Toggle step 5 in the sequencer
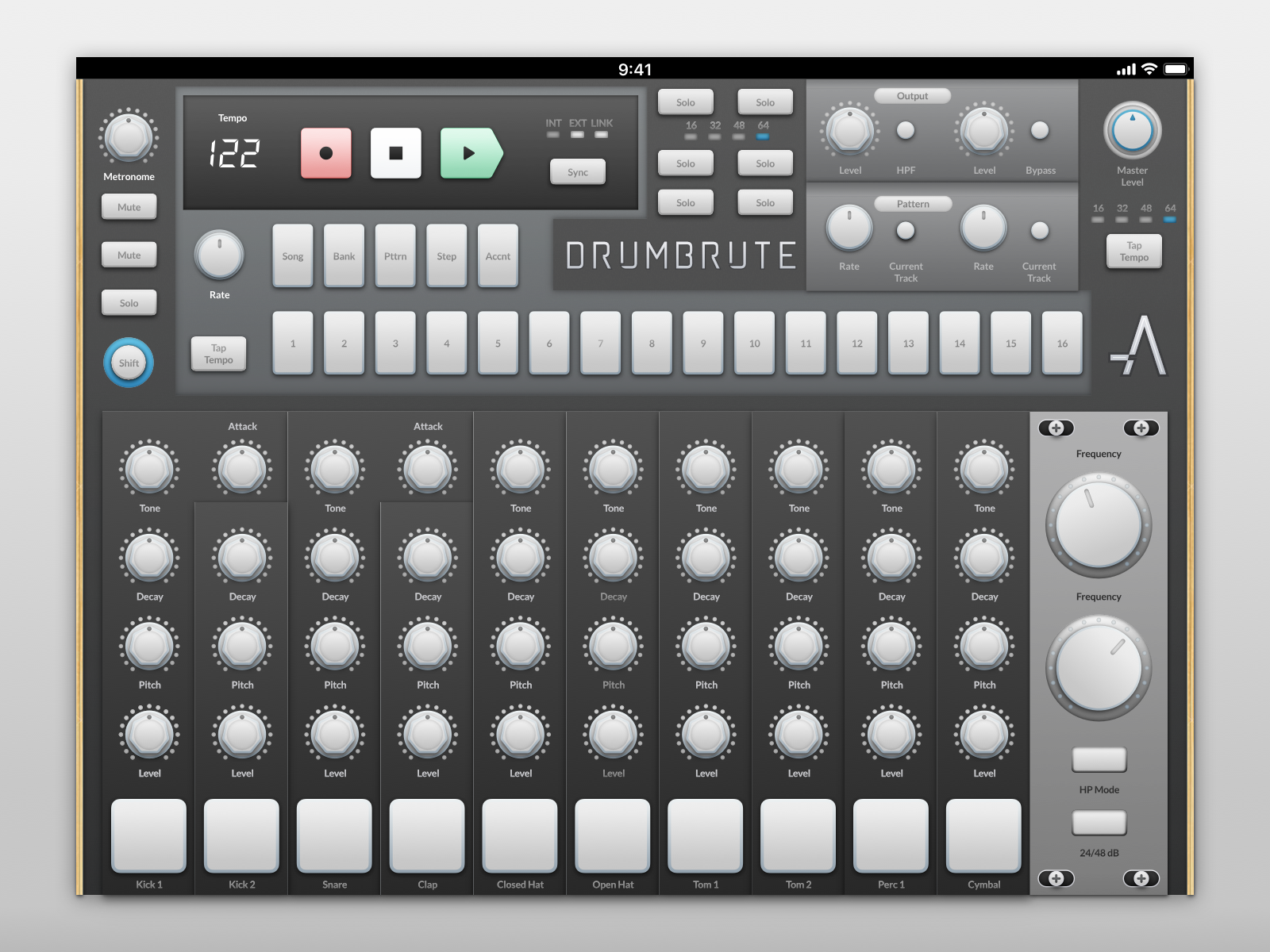This screenshot has width=1270, height=952. (x=498, y=343)
